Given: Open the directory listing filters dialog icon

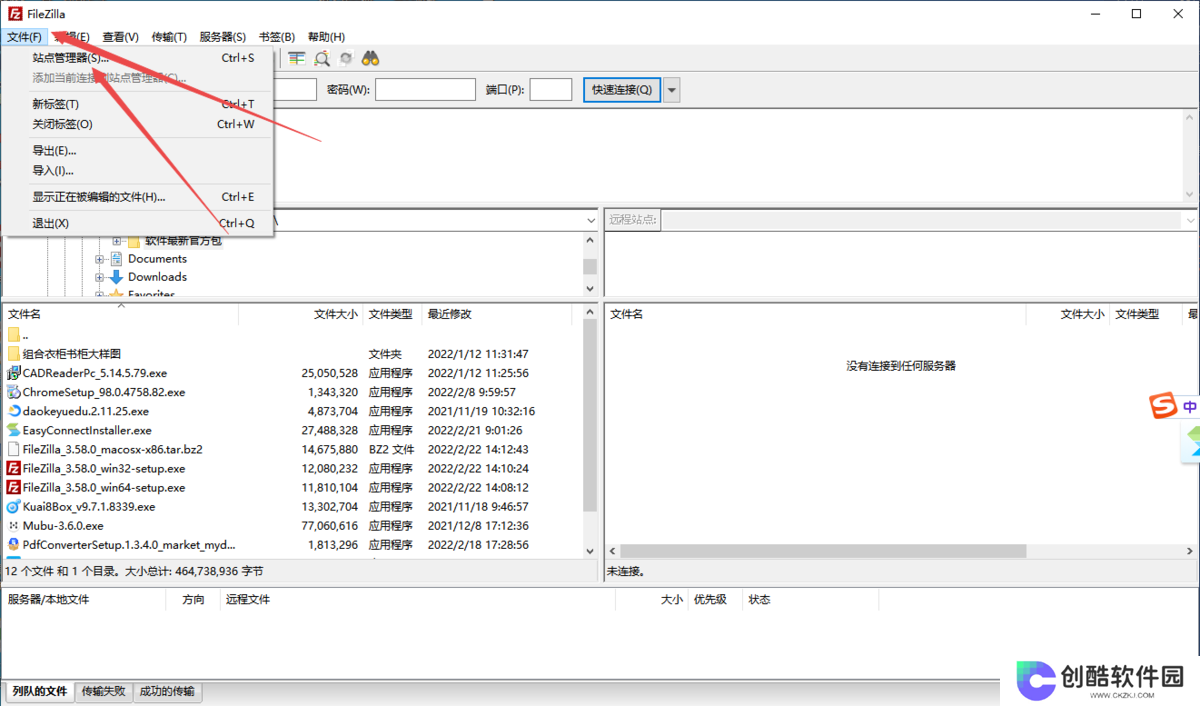Looking at the screenshot, I should click(x=297, y=59).
